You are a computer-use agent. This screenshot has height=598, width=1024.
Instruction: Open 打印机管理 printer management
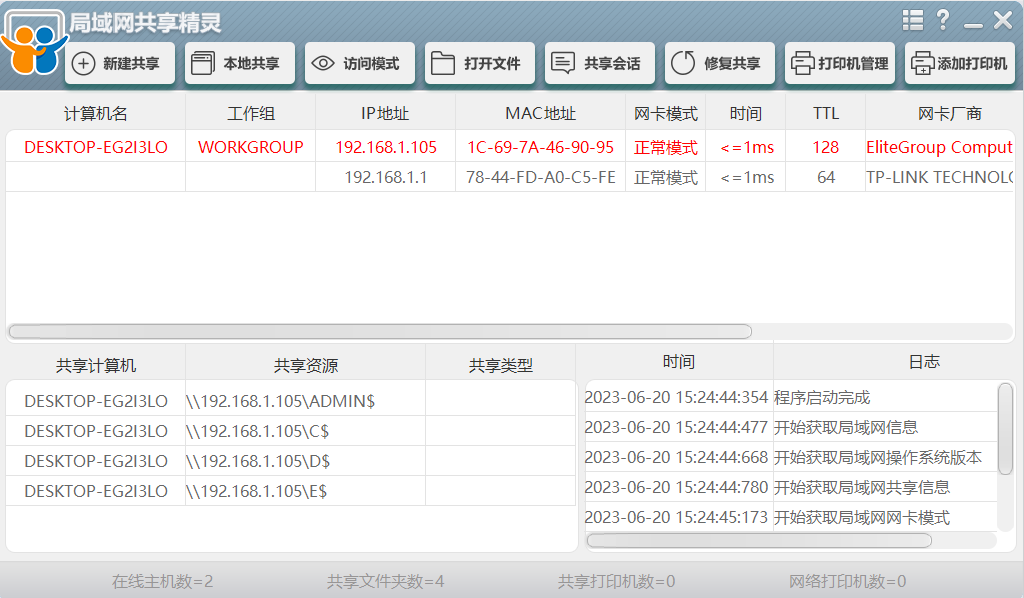click(x=840, y=63)
